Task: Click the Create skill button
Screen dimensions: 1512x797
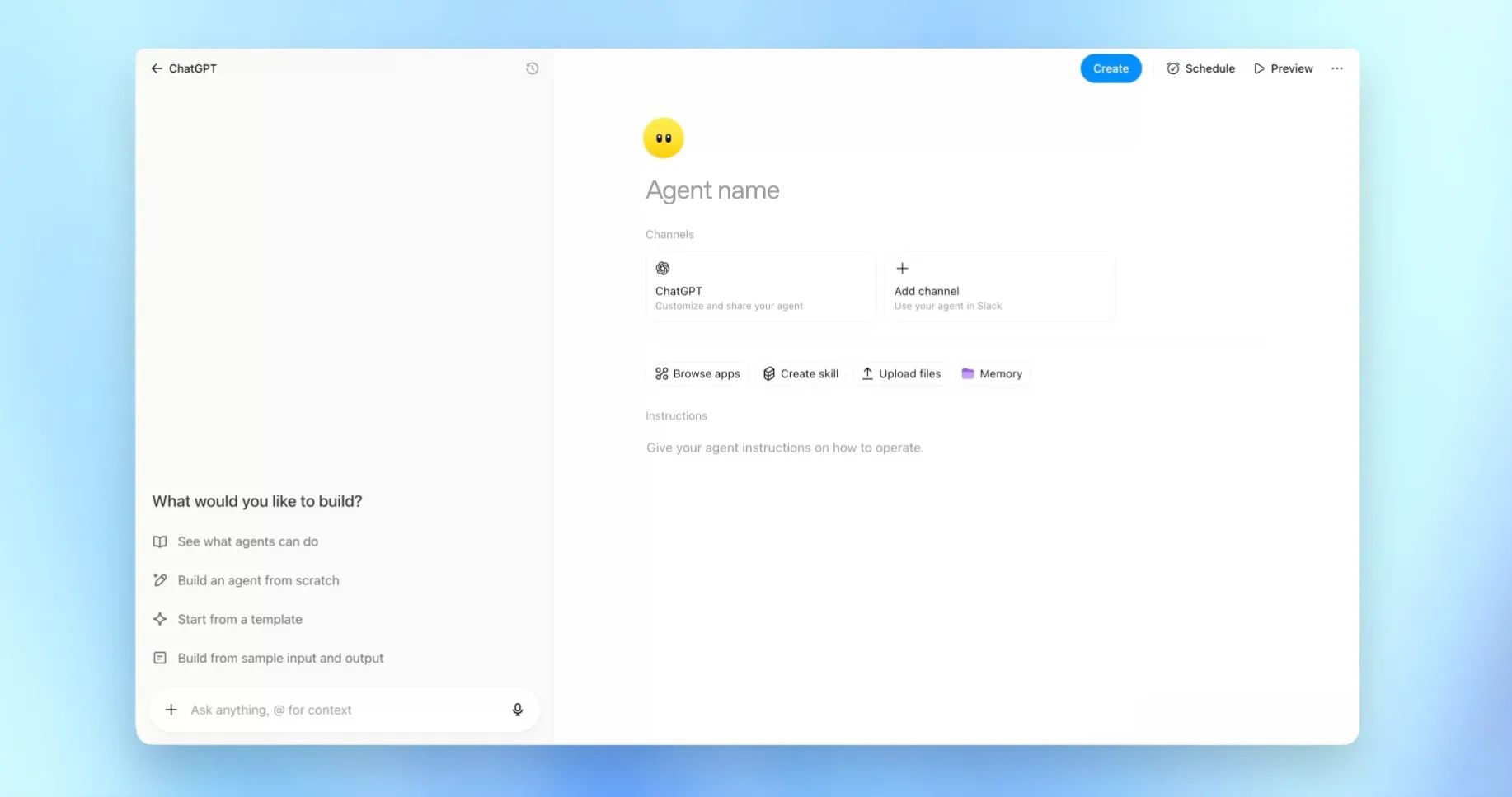Action: point(801,373)
